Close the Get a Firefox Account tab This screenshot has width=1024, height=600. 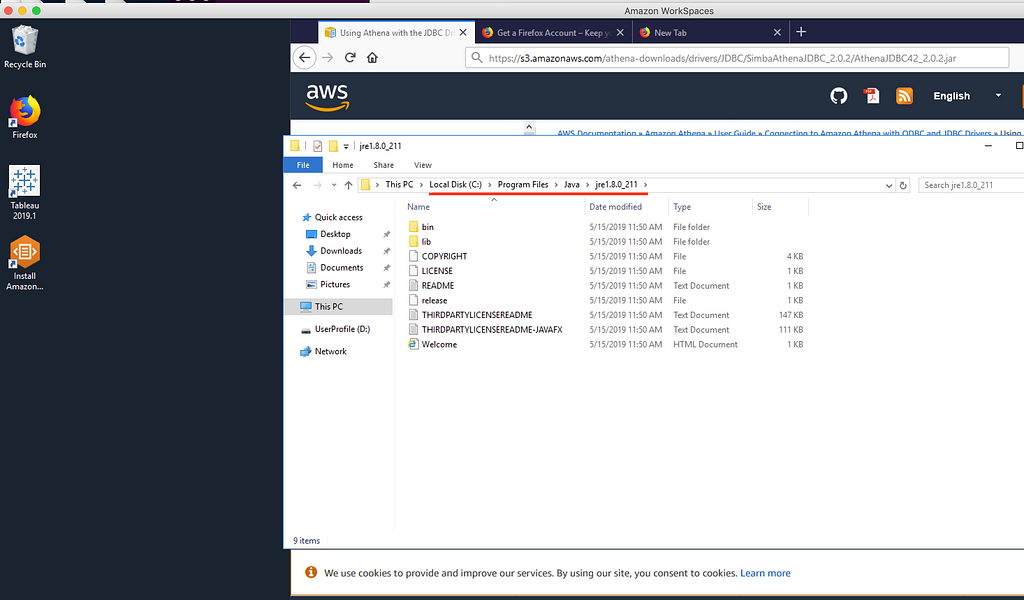(x=620, y=33)
